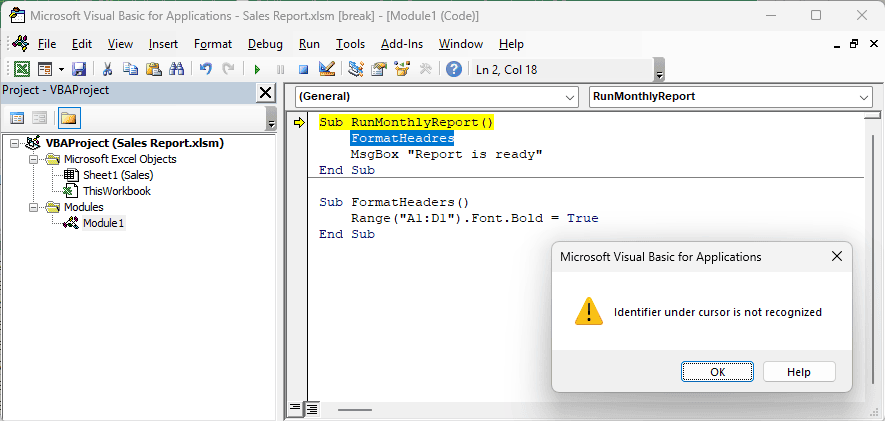885x421 pixels.
Task: Select Sheet1 (Sales) in project tree
Action: 118,175
